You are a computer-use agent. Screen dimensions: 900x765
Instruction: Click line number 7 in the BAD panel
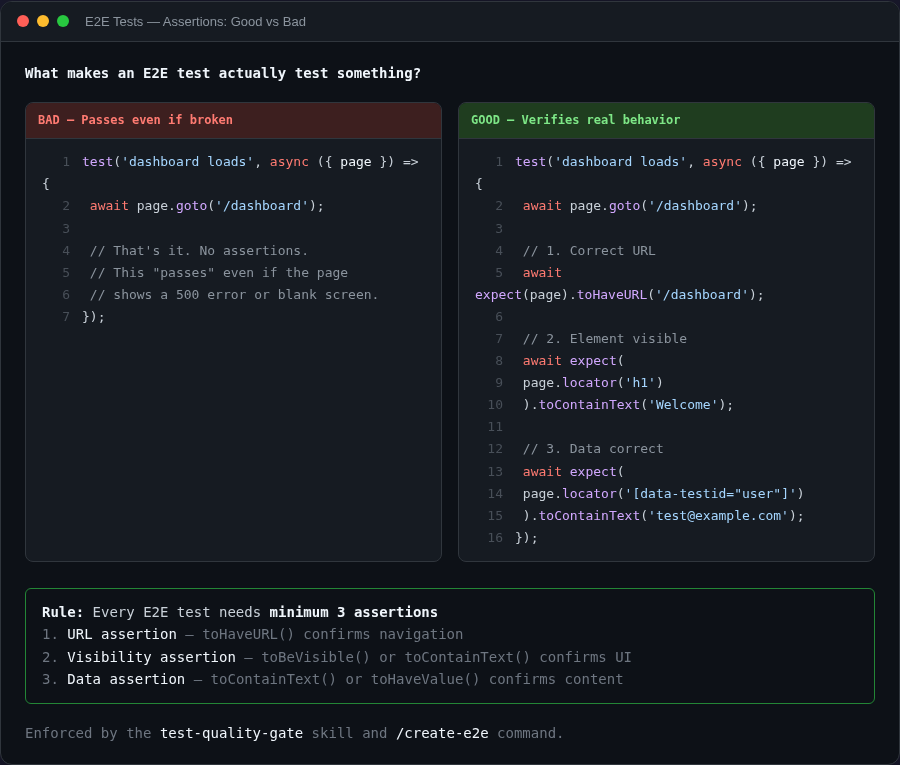point(65,316)
